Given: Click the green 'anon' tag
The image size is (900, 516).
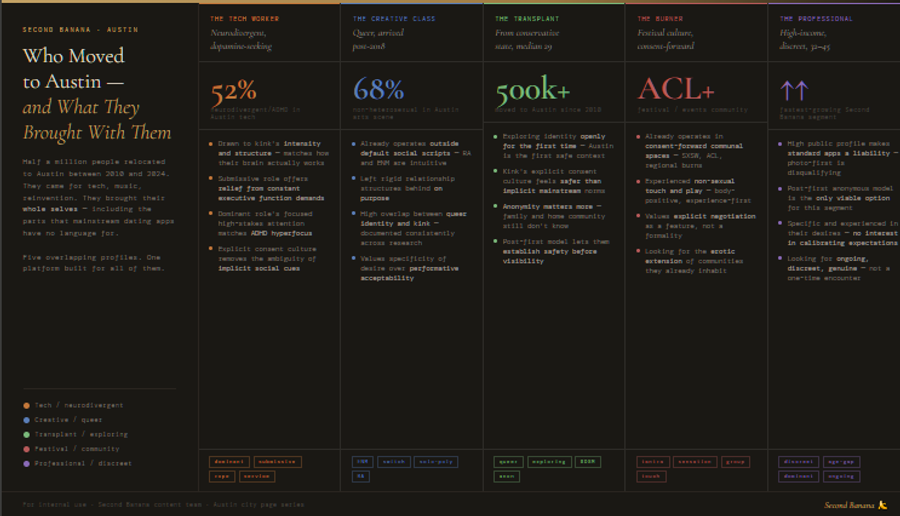Looking at the screenshot, I should pyautogui.click(x=507, y=476).
